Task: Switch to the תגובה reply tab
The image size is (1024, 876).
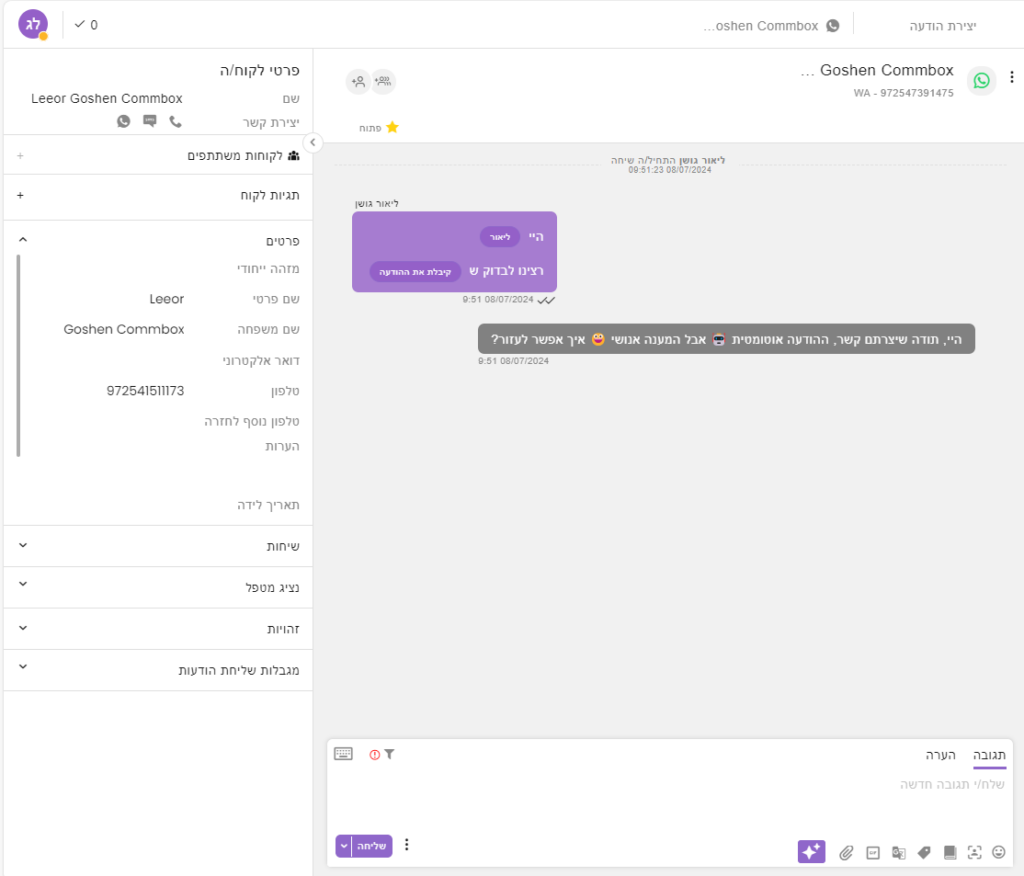Action: click(x=989, y=755)
